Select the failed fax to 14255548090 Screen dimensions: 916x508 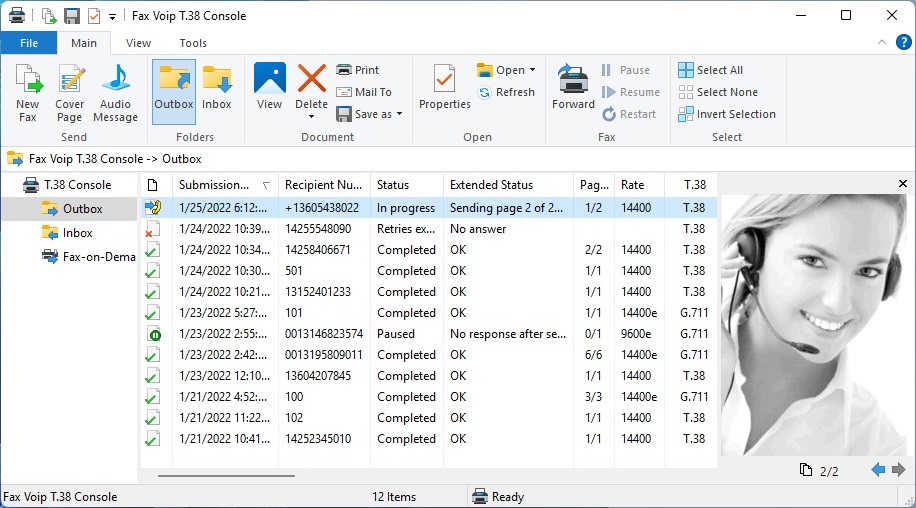429,229
